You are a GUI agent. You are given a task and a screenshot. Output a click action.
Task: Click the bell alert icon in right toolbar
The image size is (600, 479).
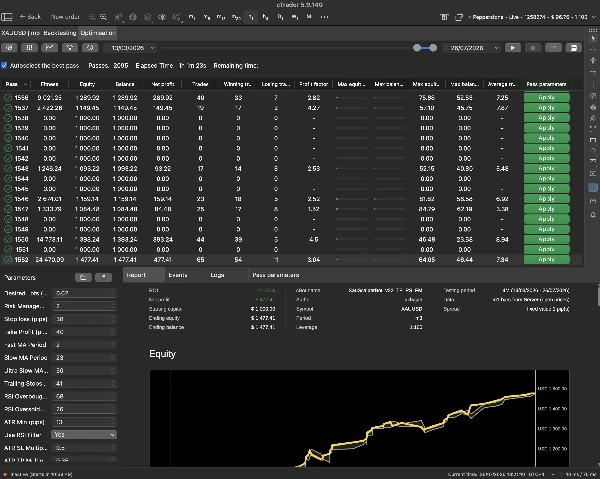593,215
